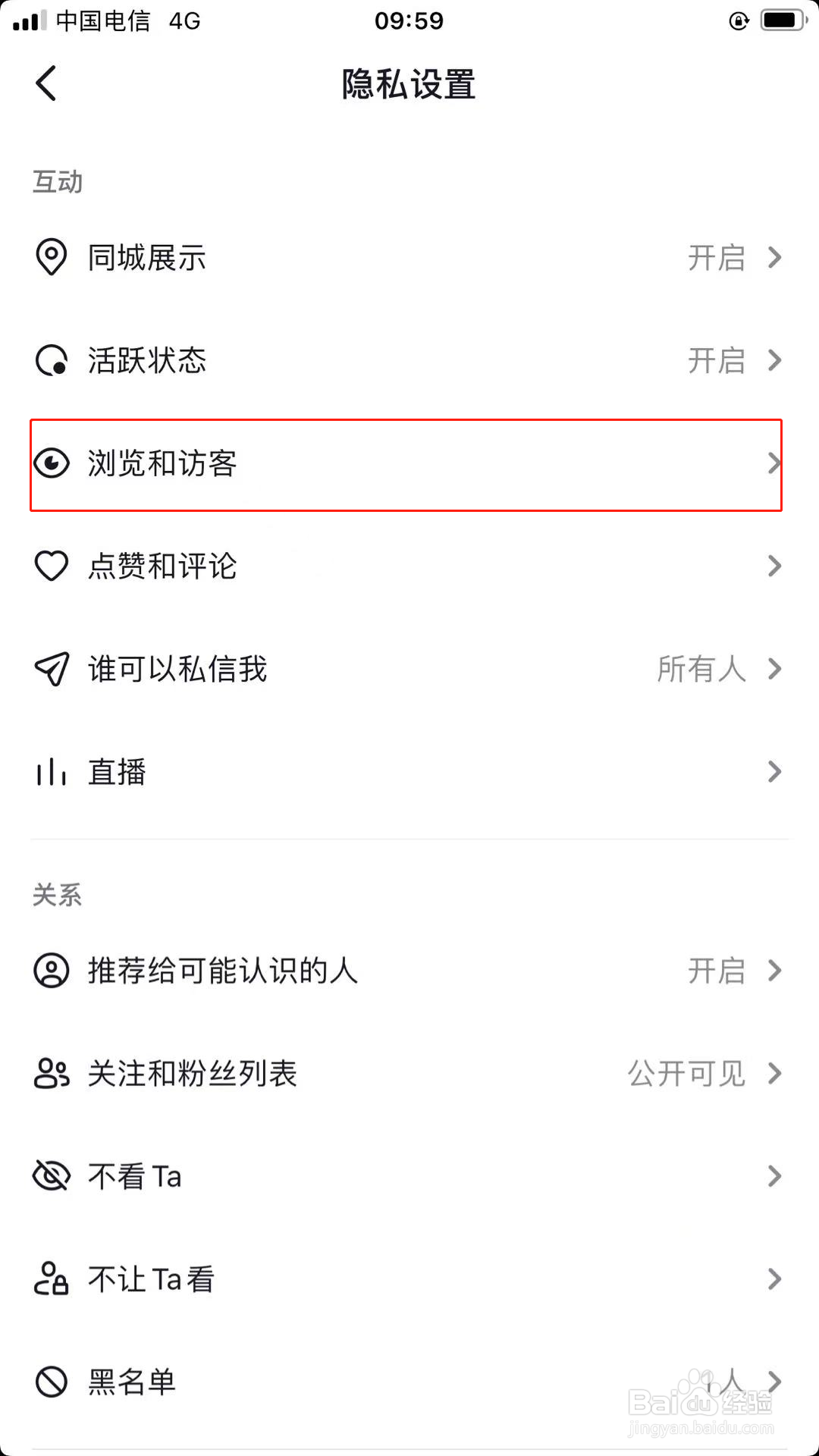Tap the heart icon for 点赞和评论
The width and height of the screenshot is (819, 1456).
coord(52,566)
